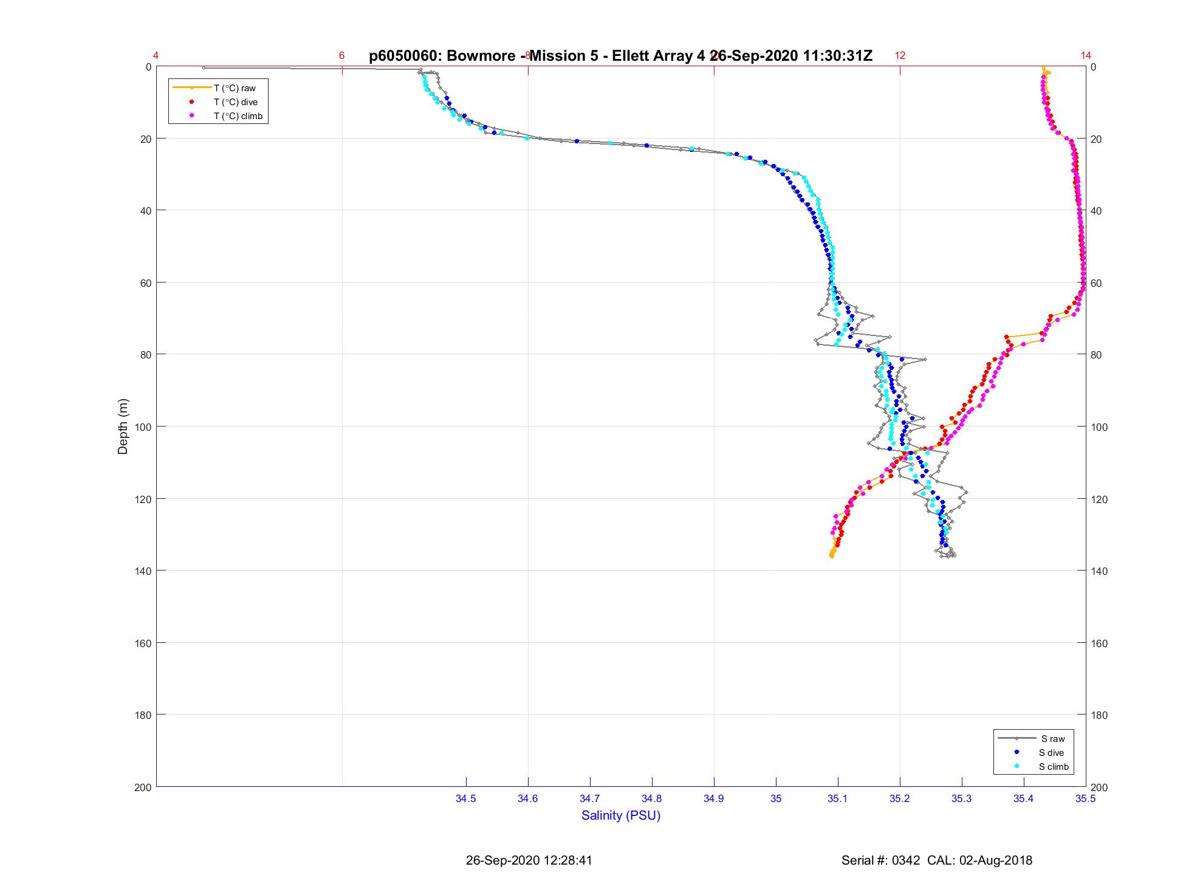Click the "S raw" legend label

(1052, 738)
